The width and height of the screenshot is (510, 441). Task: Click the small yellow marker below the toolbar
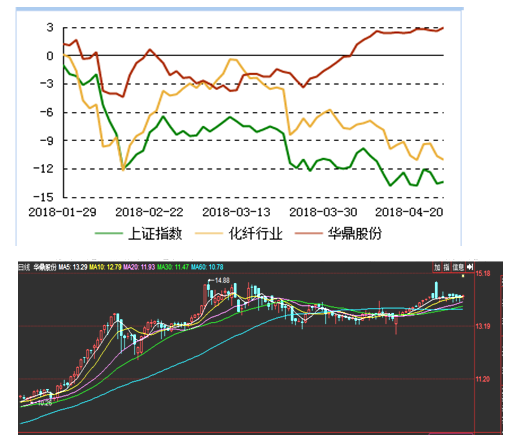click(463, 276)
